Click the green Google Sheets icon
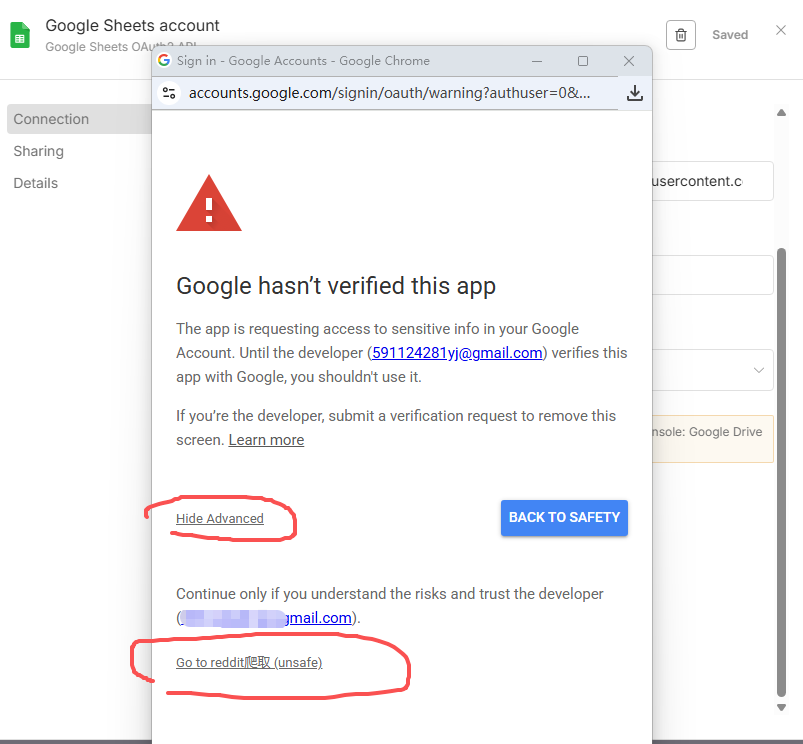Screen dimensions: 803x744 click(x=20, y=35)
